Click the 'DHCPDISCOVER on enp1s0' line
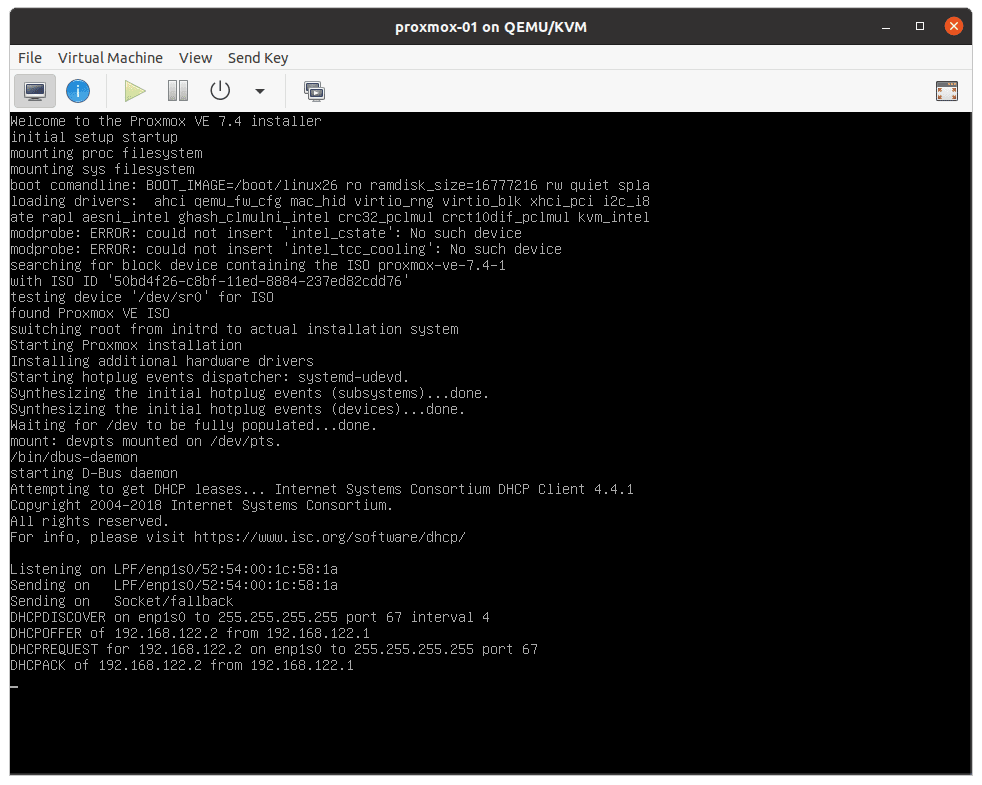Image resolution: width=982 pixels, height=785 pixels. coord(250,617)
